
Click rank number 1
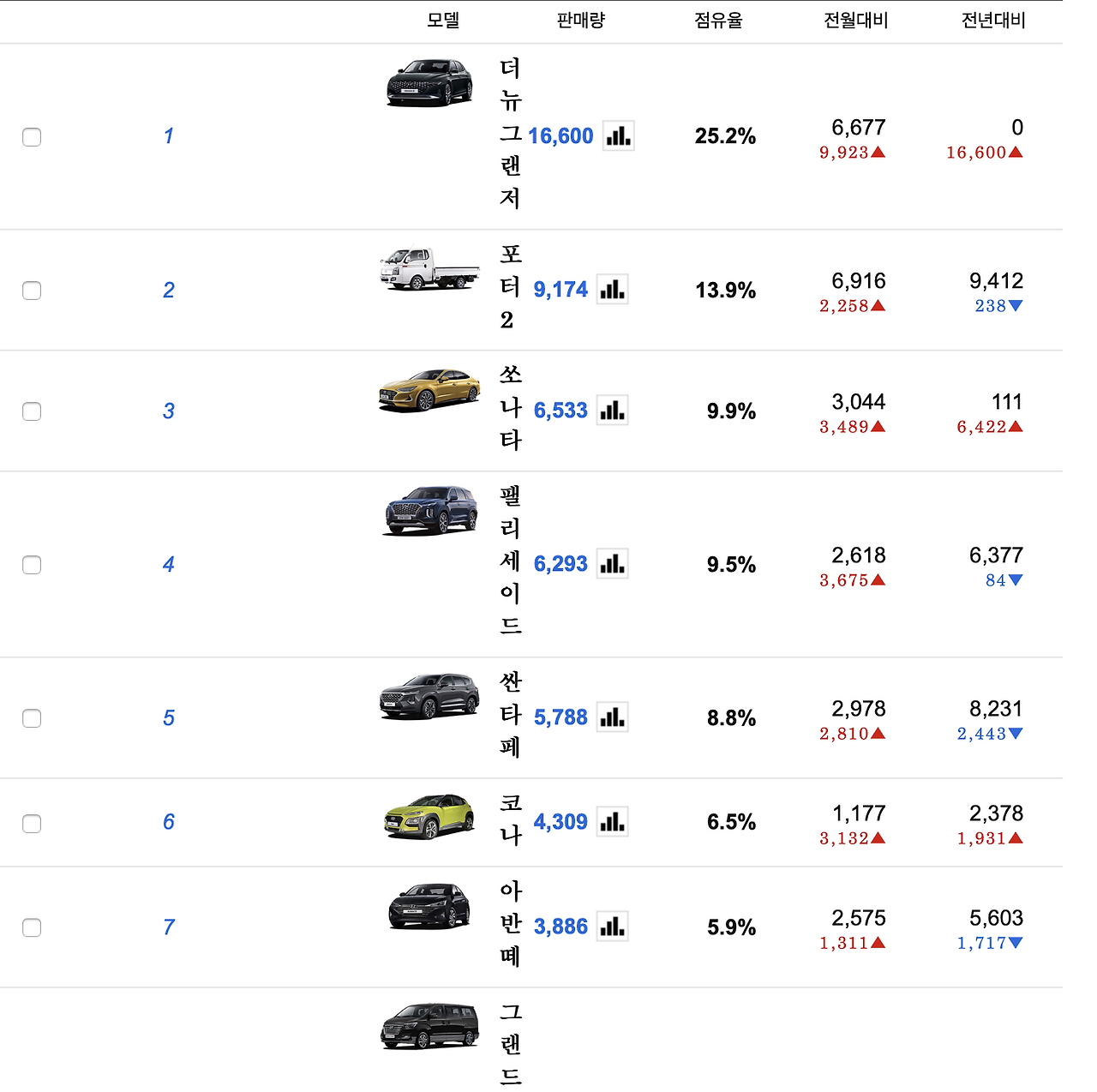168,135
